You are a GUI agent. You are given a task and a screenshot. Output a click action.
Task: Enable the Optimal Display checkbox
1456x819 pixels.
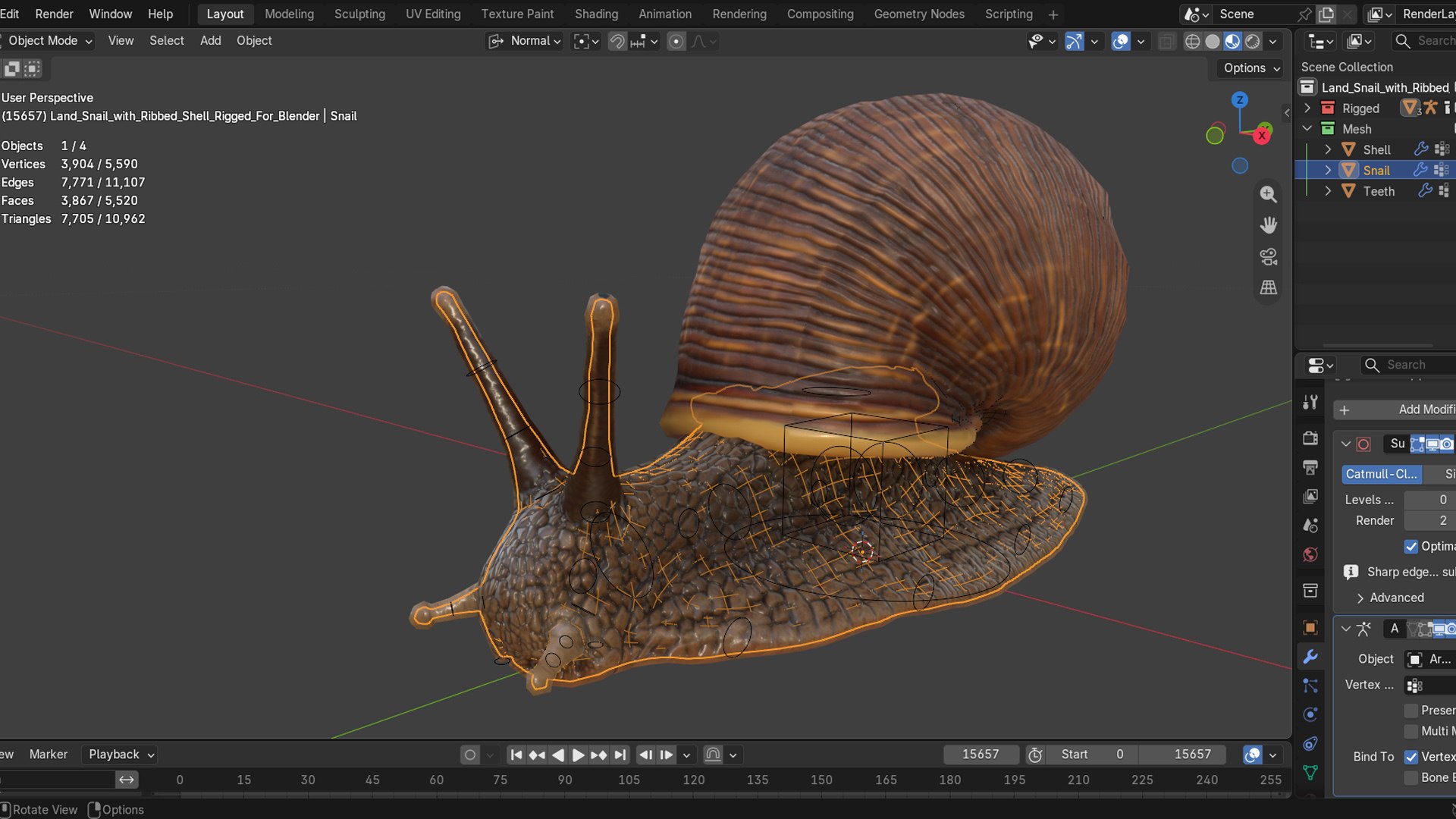click(x=1411, y=546)
